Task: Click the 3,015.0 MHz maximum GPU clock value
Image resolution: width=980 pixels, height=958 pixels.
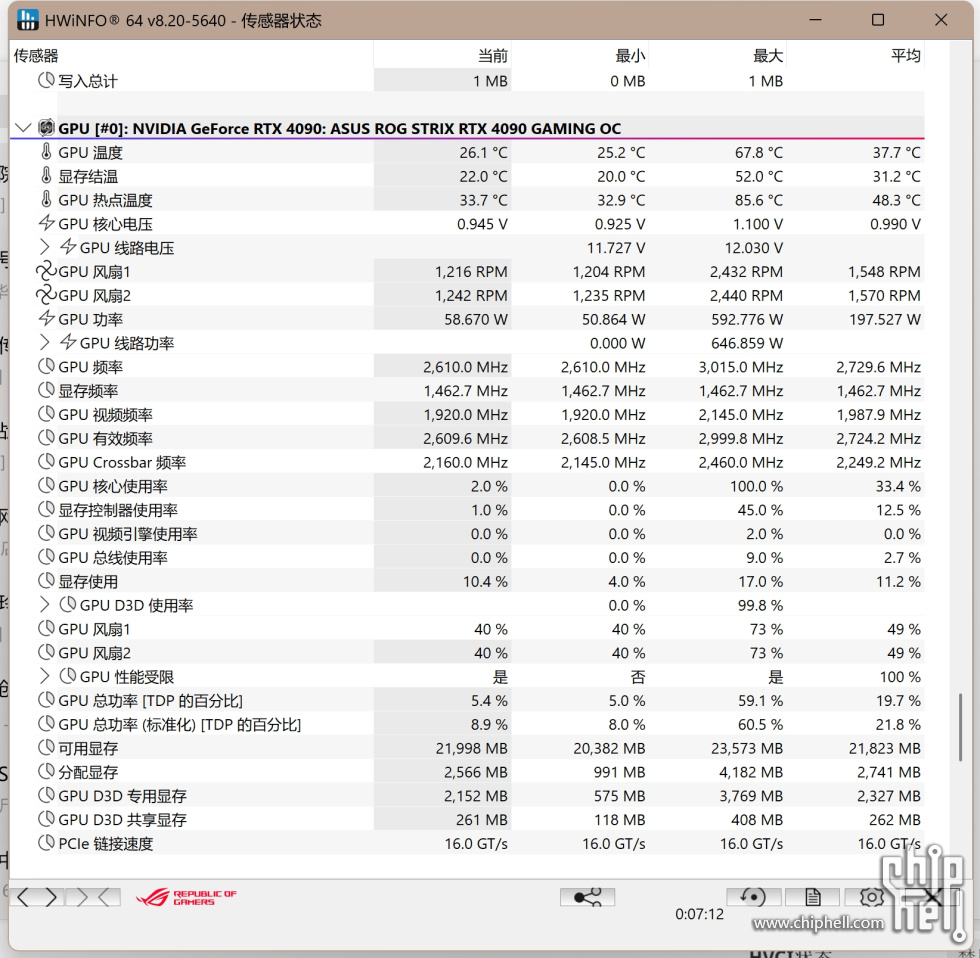Action: 741,367
